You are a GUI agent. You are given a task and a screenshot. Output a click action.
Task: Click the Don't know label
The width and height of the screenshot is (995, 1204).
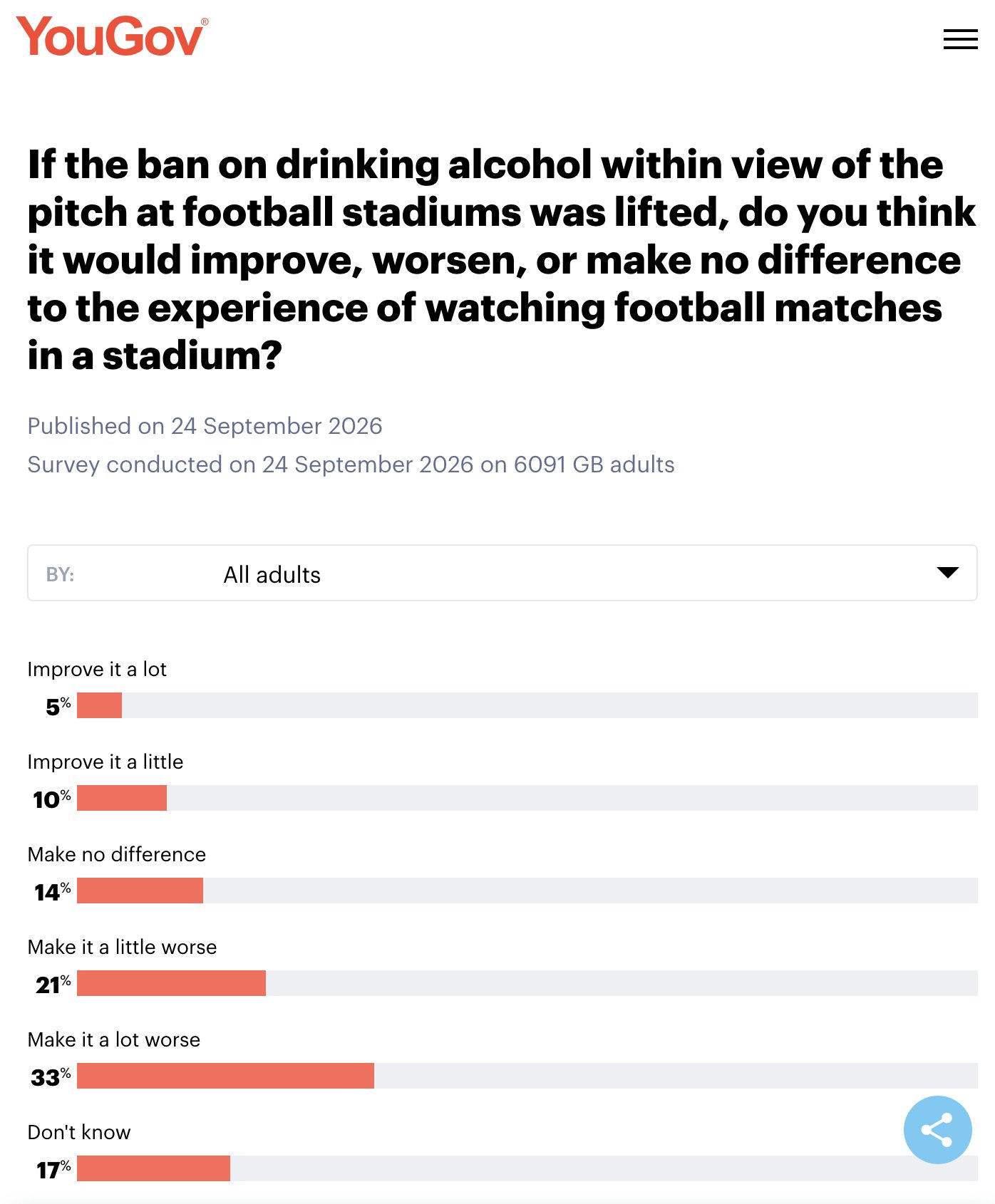(78, 1132)
